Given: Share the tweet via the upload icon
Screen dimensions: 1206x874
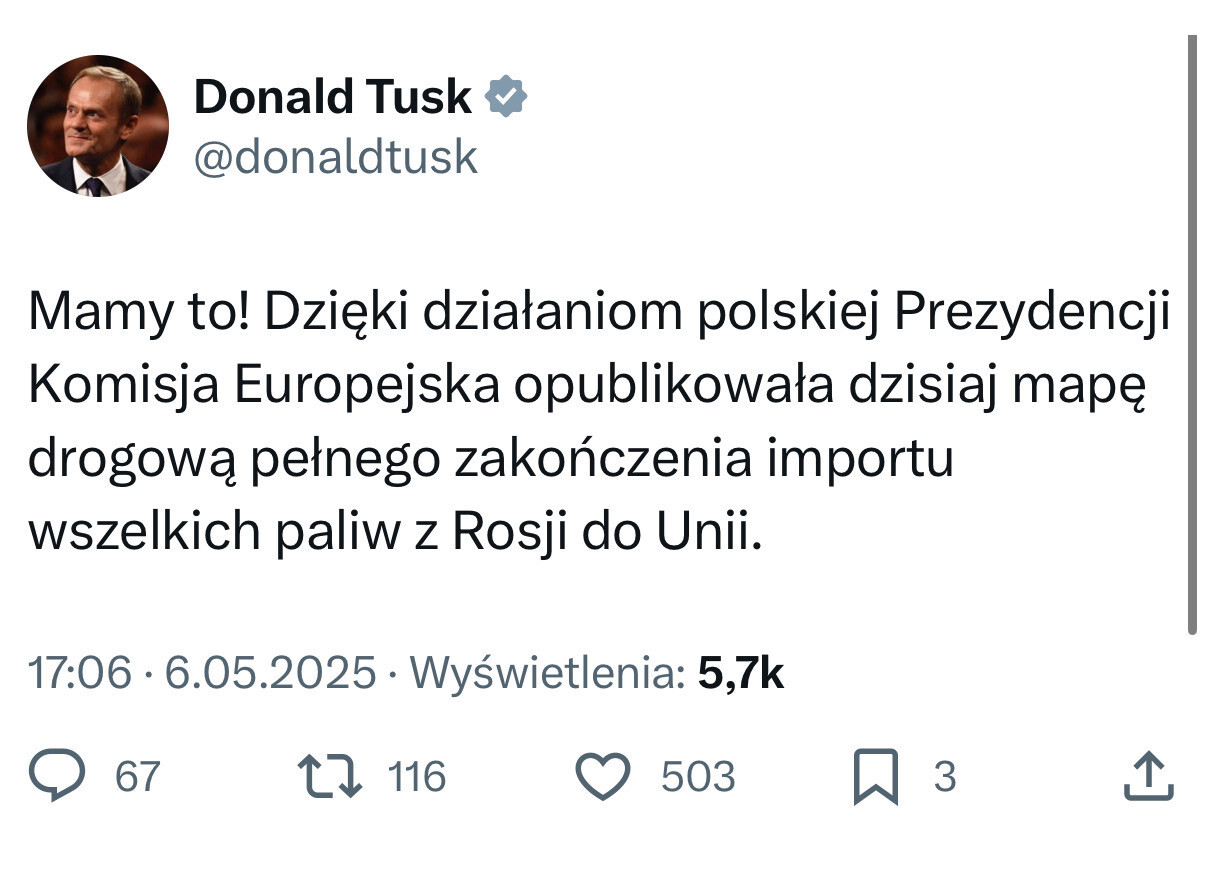Looking at the screenshot, I should 1148,777.
